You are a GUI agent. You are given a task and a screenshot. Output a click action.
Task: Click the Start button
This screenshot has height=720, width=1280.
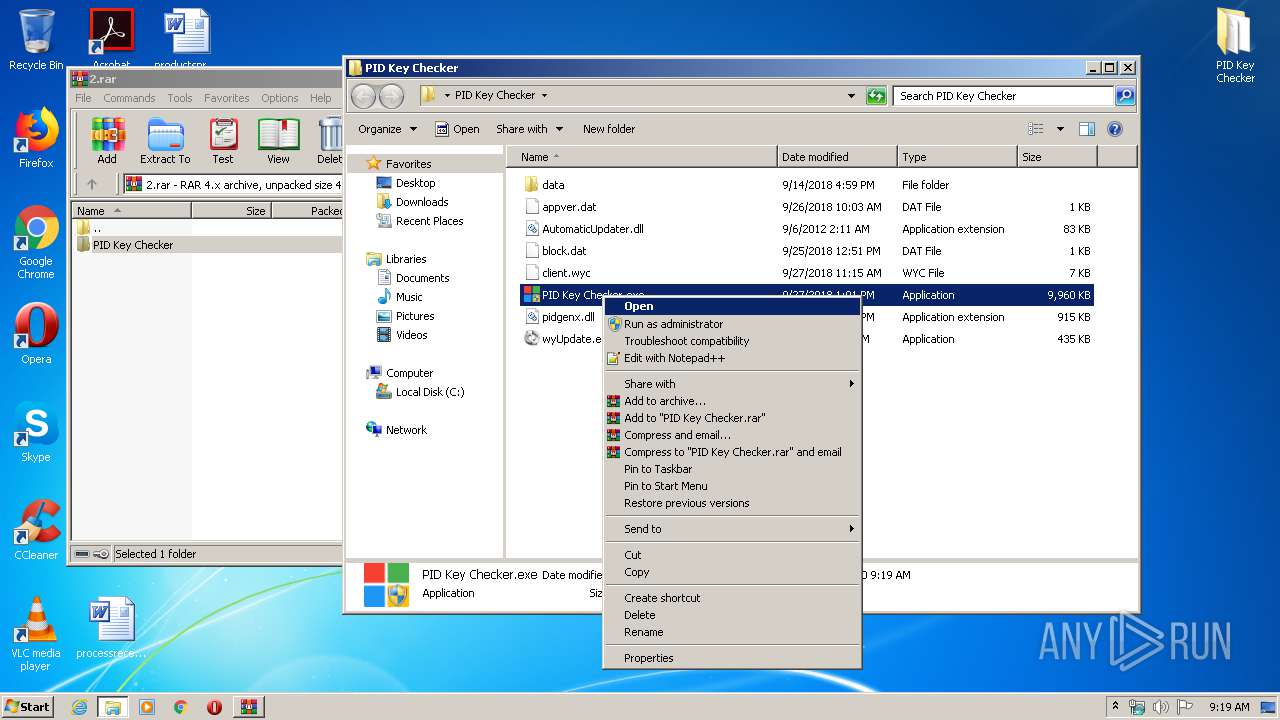click(28, 707)
